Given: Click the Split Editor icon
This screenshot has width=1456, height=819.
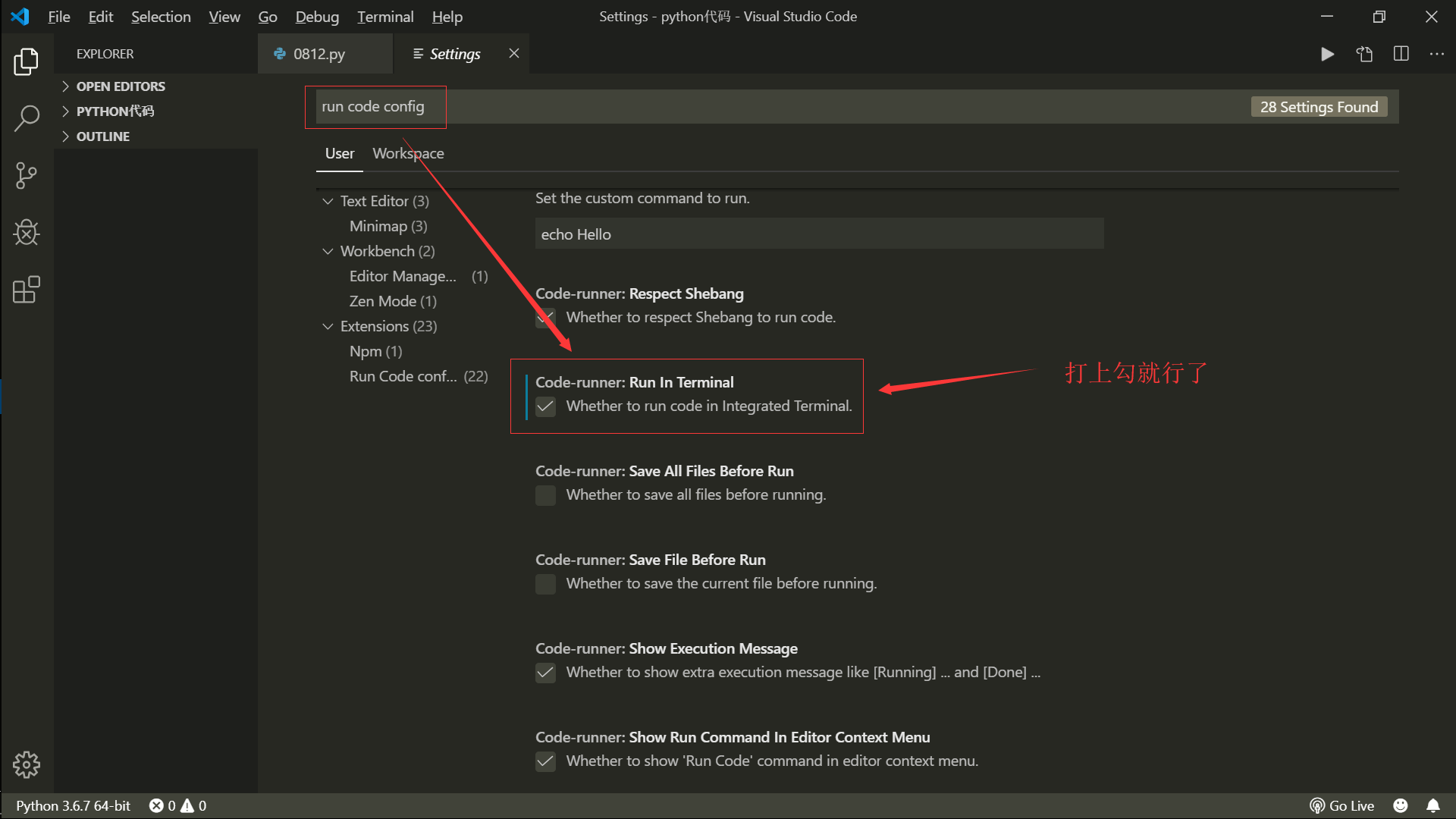Looking at the screenshot, I should coord(1401,54).
